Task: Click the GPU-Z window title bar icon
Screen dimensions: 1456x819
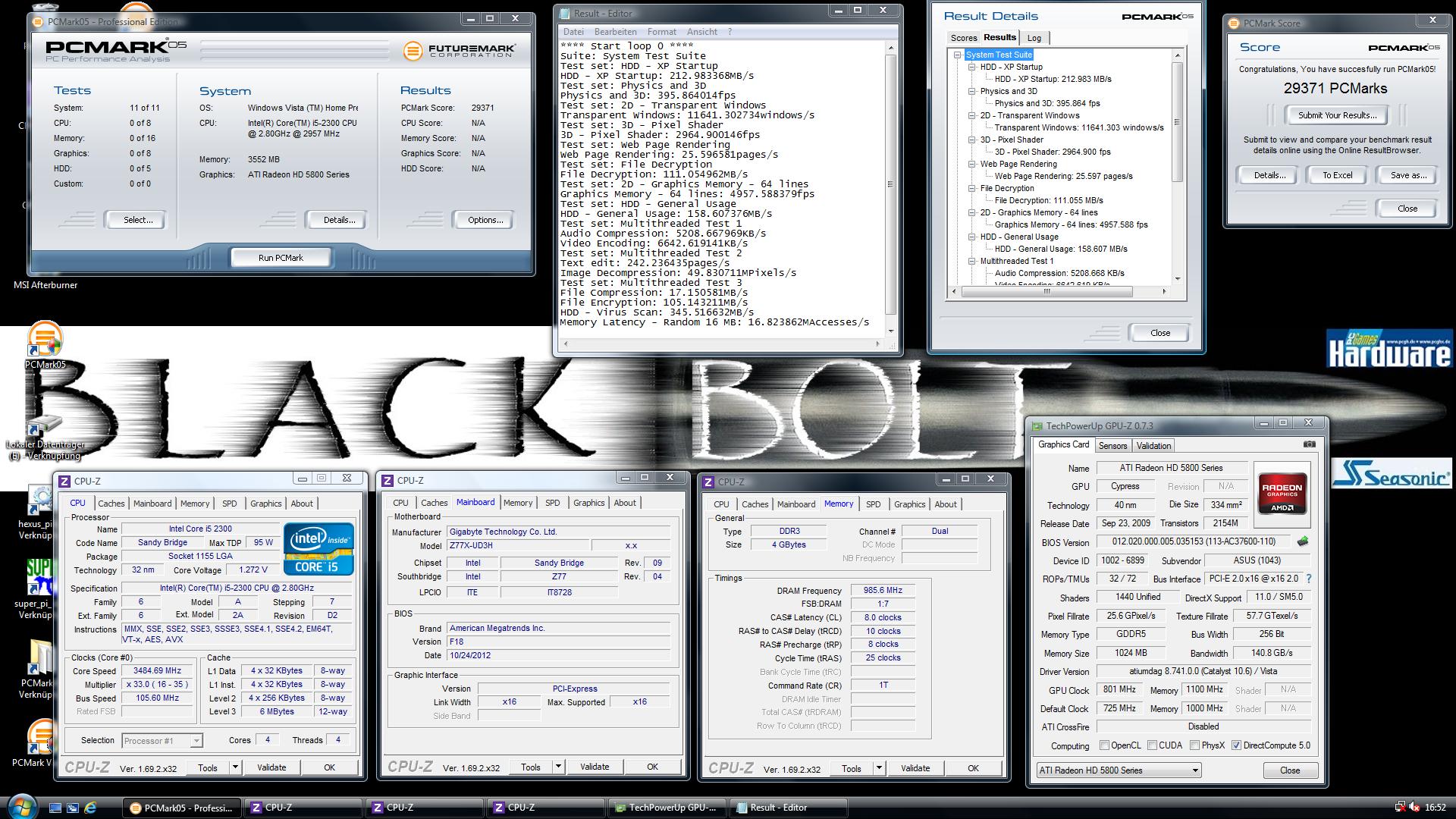Action: pyautogui.click(x=1037, y=426)
